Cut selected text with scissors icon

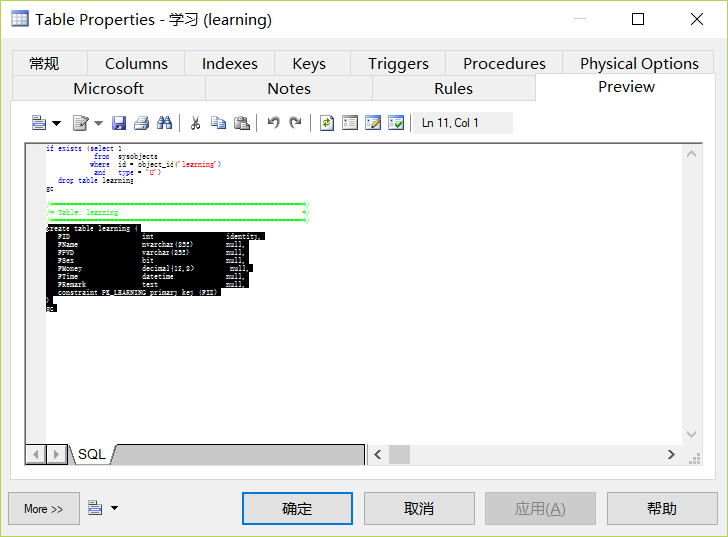195,123
